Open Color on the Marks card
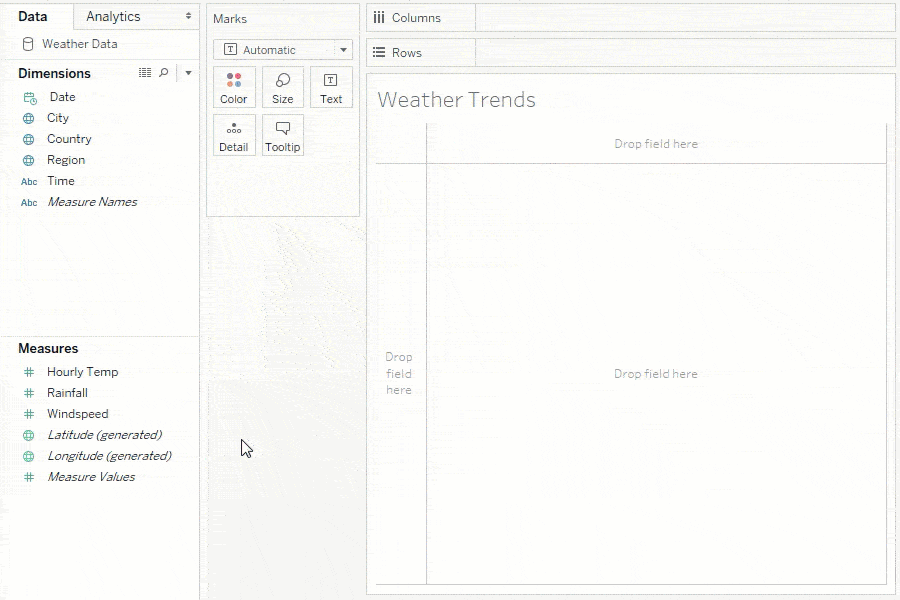900x600 pixels. coord(234,87)
